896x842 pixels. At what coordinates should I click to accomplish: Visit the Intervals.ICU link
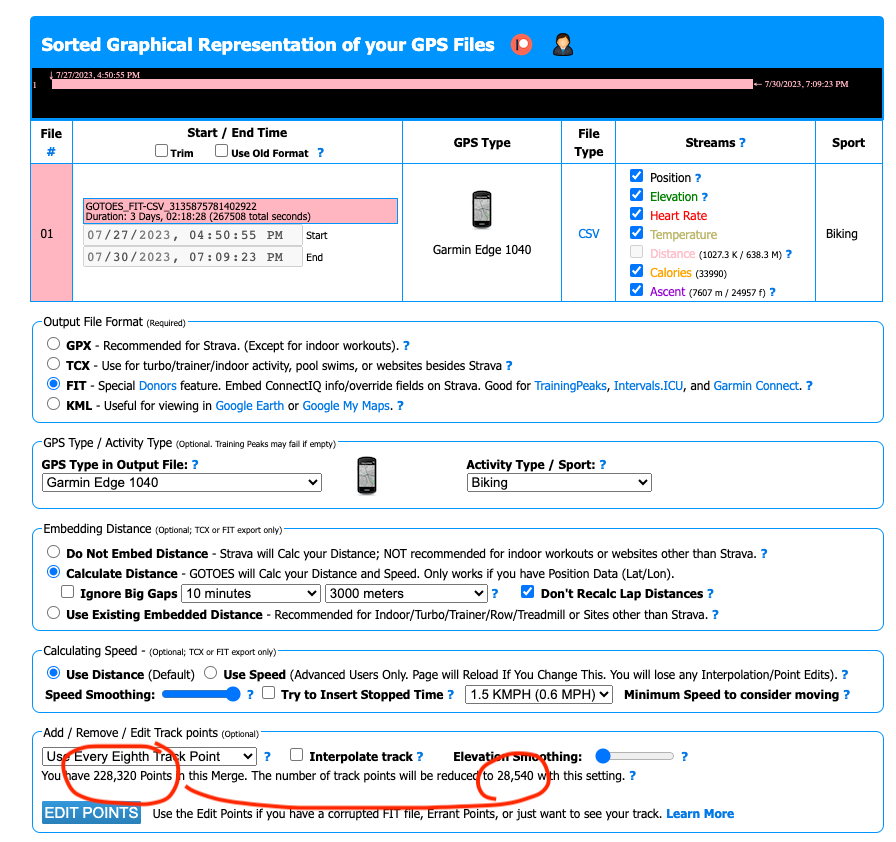coord(648,386)
